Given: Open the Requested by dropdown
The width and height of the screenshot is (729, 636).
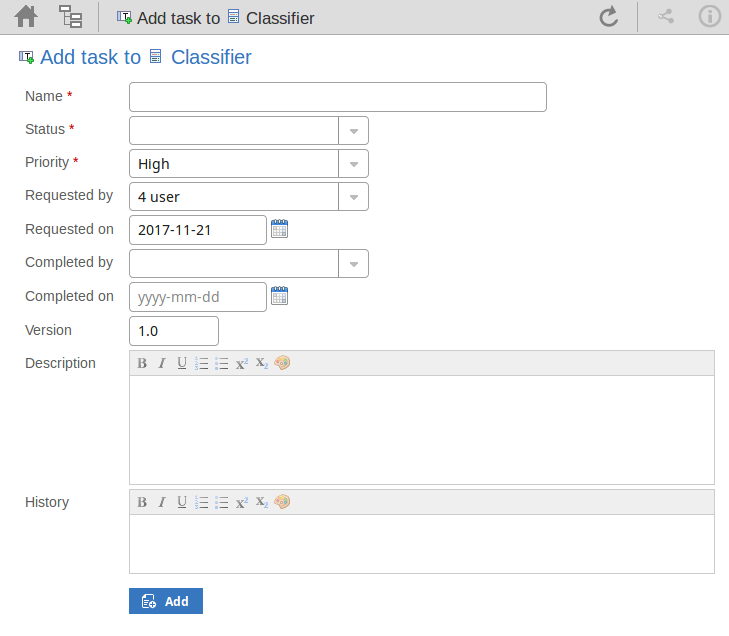Looking at the screenshot, I should pos(354,197).
